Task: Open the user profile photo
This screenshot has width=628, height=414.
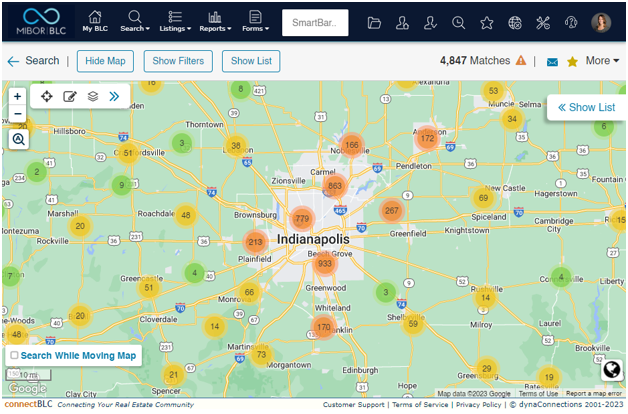Action: pyautogui.click(x=601, y=22)
